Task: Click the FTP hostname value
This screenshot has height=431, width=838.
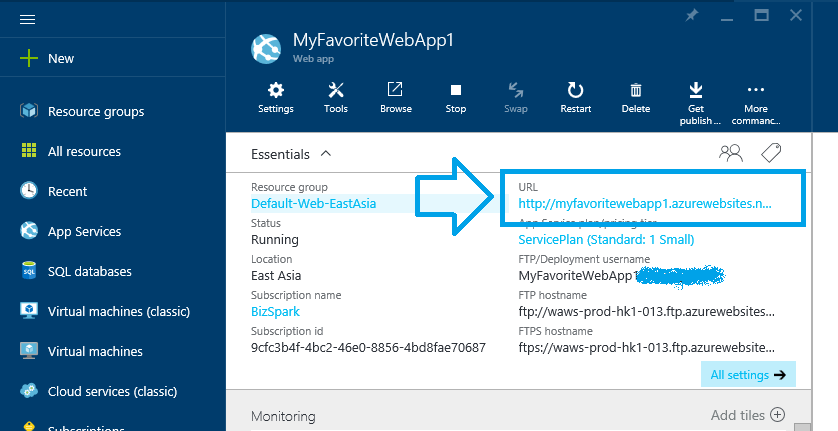Action: (x=646, y=311)
